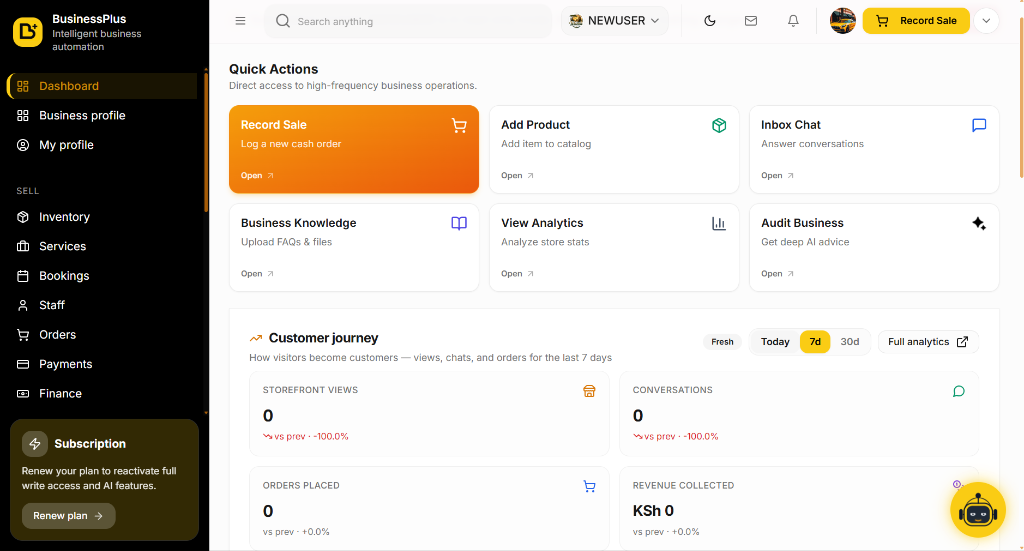Image resolution: width=1024 pixels, height=551 pixels.
Task: Click the ORDERS PLACED label
Action: click(301, 485)
